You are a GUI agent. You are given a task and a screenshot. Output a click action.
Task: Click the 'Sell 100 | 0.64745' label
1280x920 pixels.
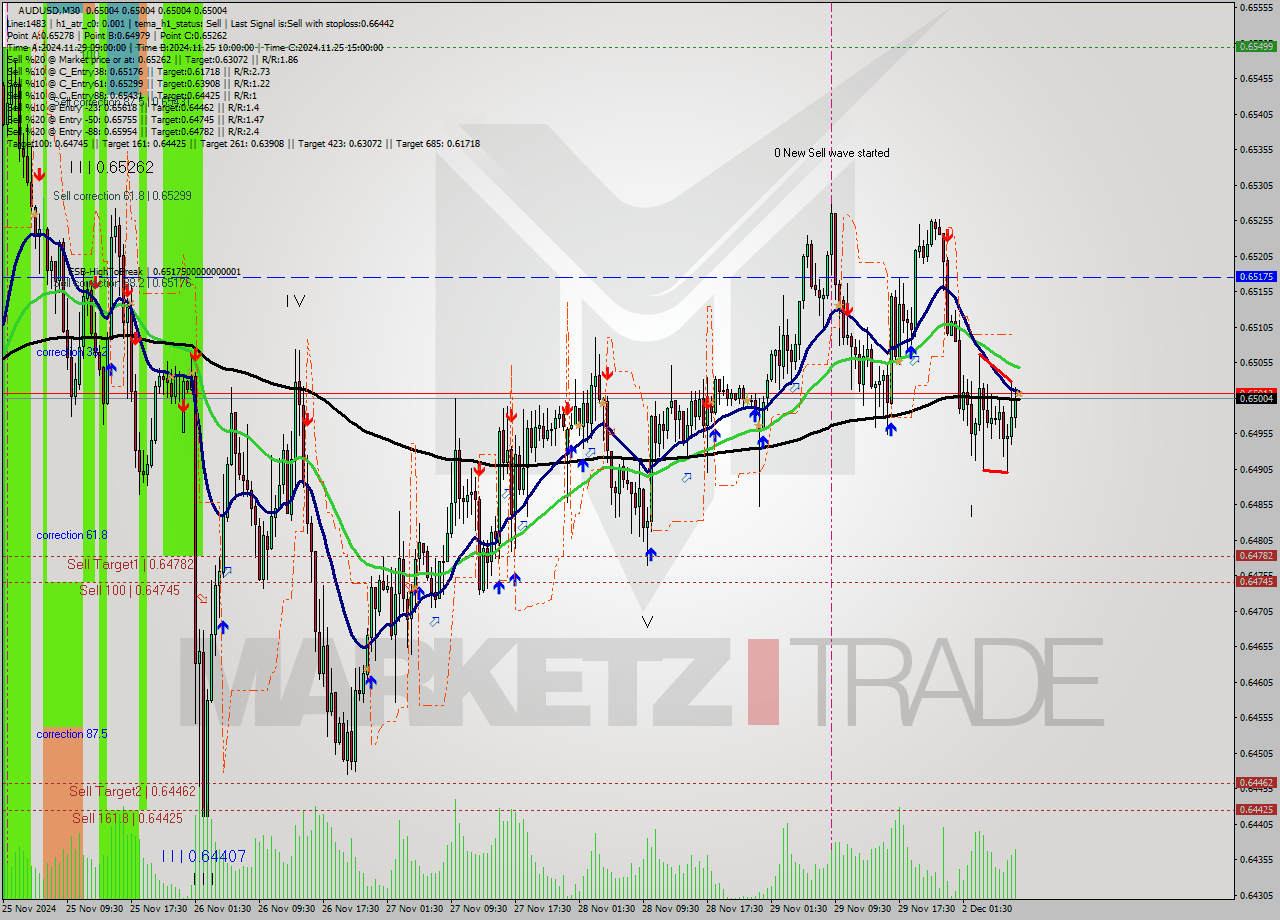[130, 590]
